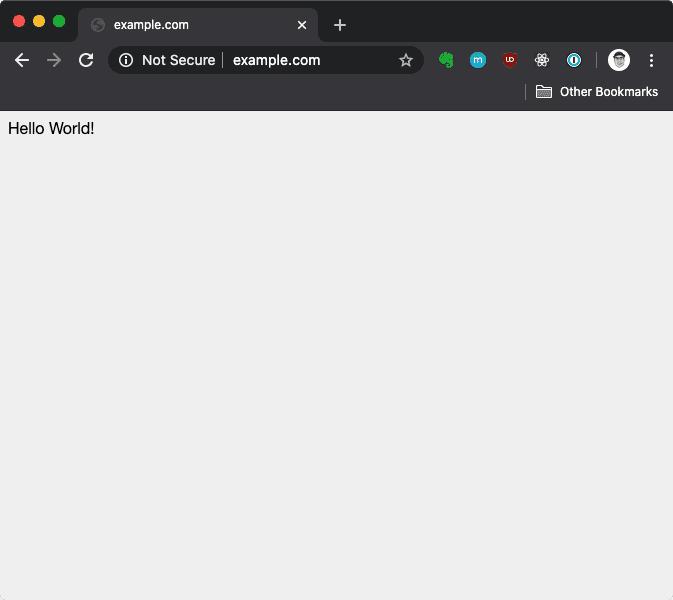Click the Not Secure label
This screenshot has height=600, width=673.
coord(179,60)
